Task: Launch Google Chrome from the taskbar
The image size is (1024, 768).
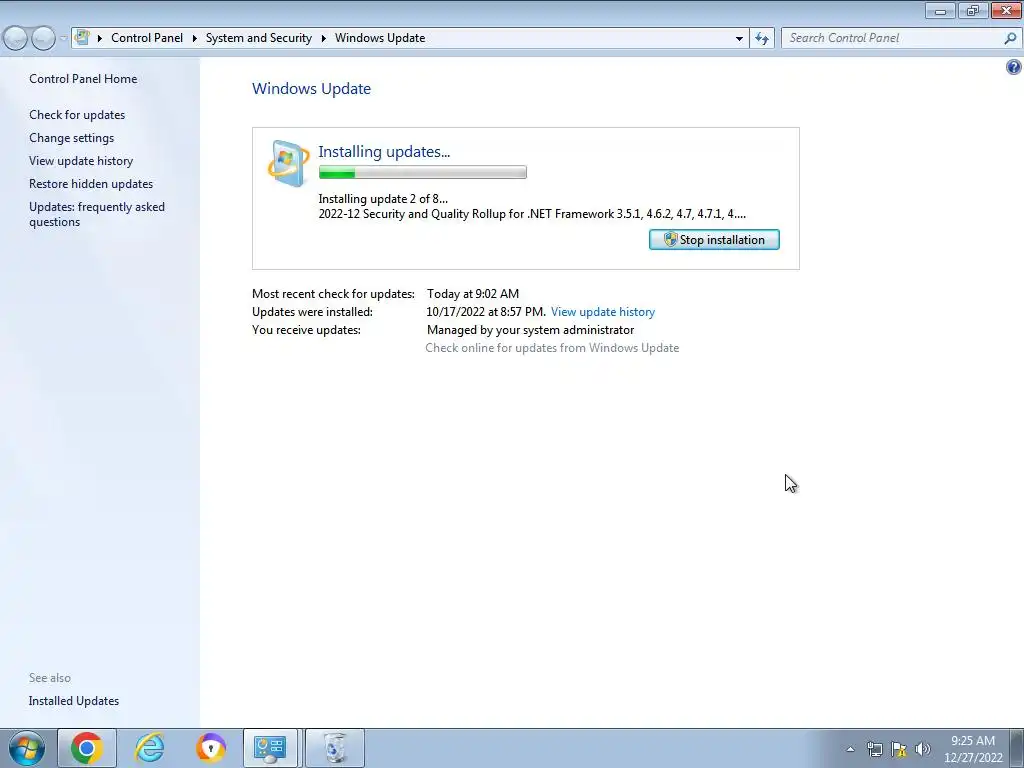Action: (86, 748)
